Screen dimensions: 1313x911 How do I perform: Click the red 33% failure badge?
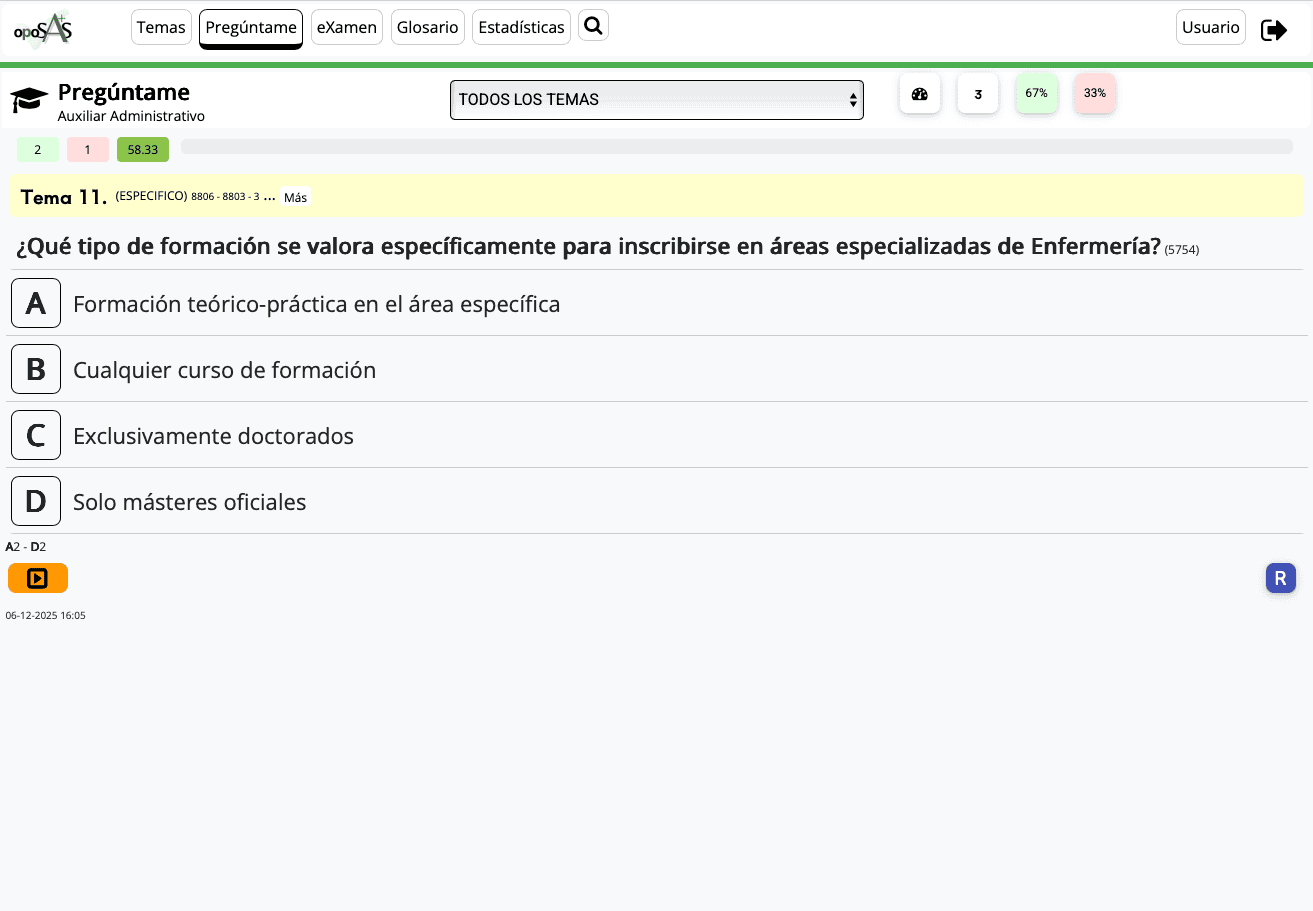coord(1094,93)
